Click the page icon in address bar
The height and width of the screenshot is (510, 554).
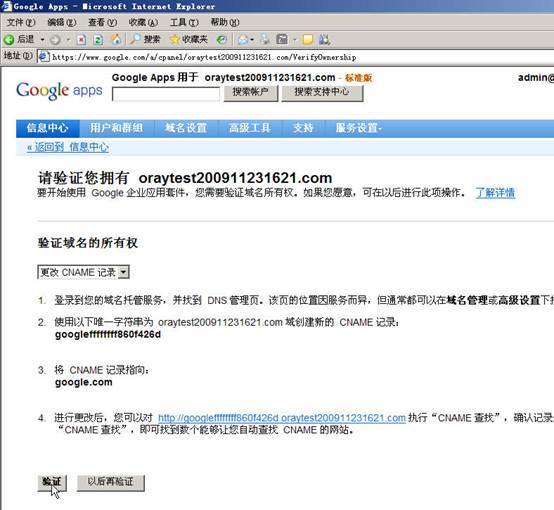tap(44, 57)
